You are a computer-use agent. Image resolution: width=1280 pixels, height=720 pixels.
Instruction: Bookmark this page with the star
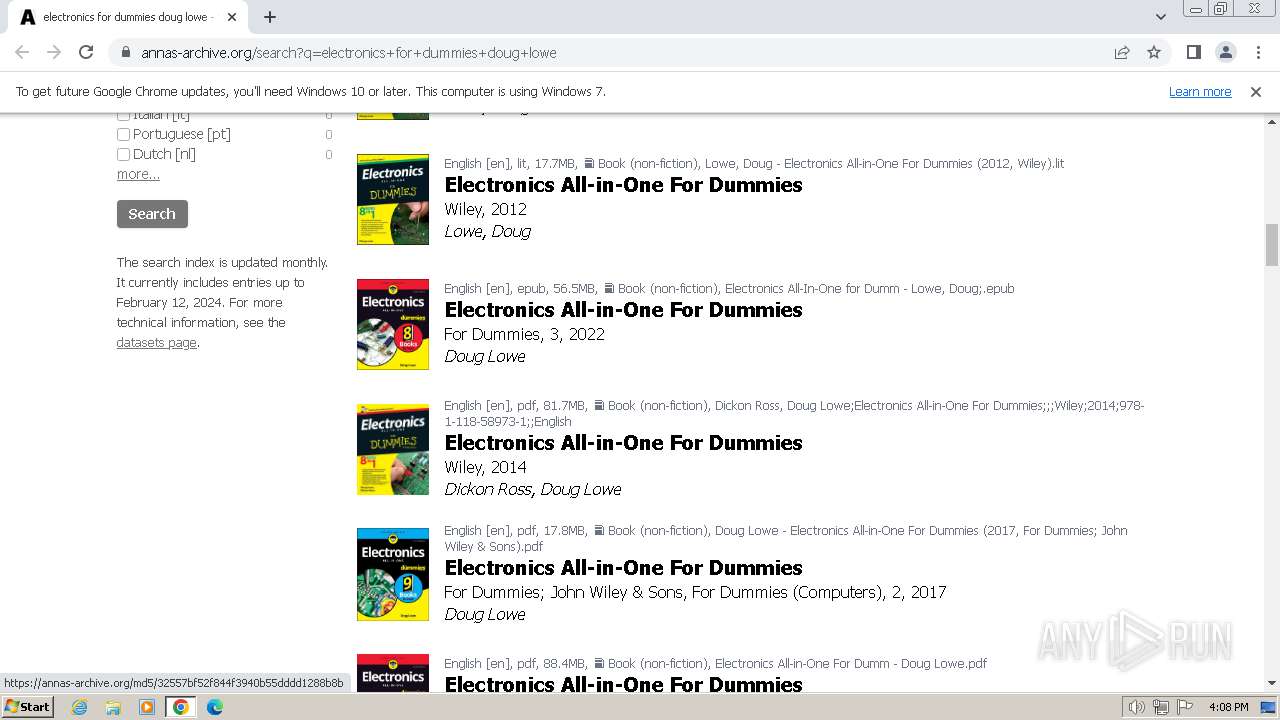pyautogui.click(x=1154, y=52)
